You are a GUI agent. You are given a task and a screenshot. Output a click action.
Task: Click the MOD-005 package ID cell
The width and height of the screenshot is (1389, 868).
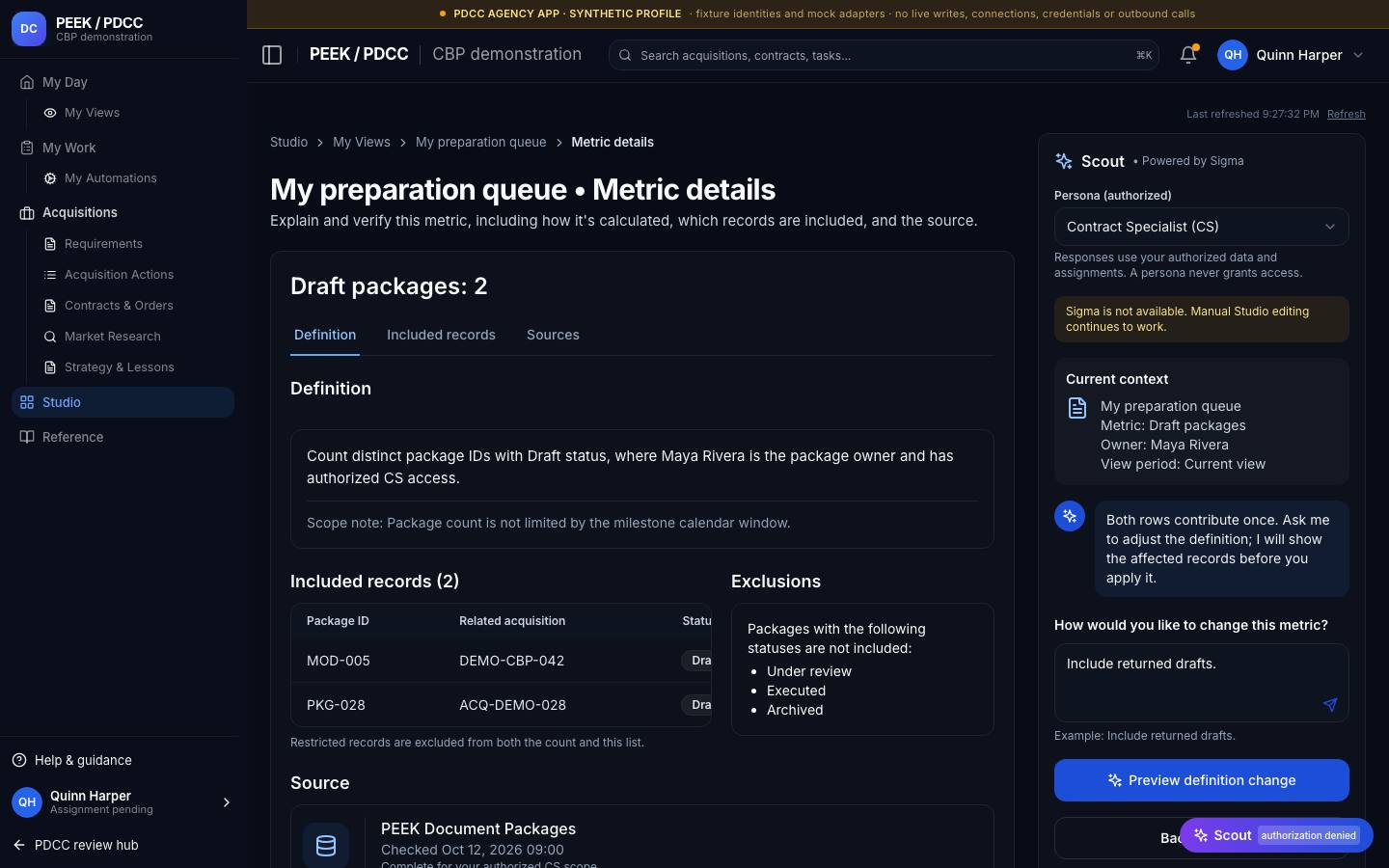point(339,661)
